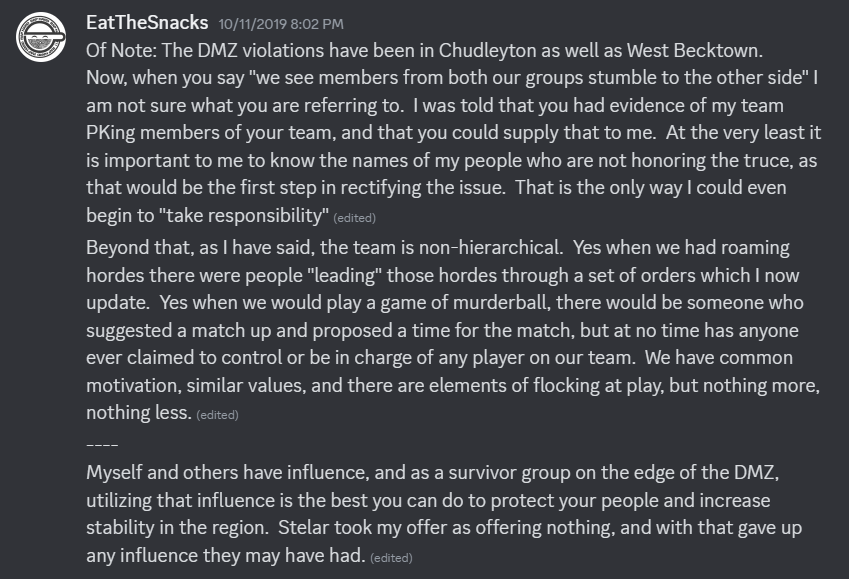Click the words "West Becktown"
This screenshot has height=579, width=849.
pos(693,50)
